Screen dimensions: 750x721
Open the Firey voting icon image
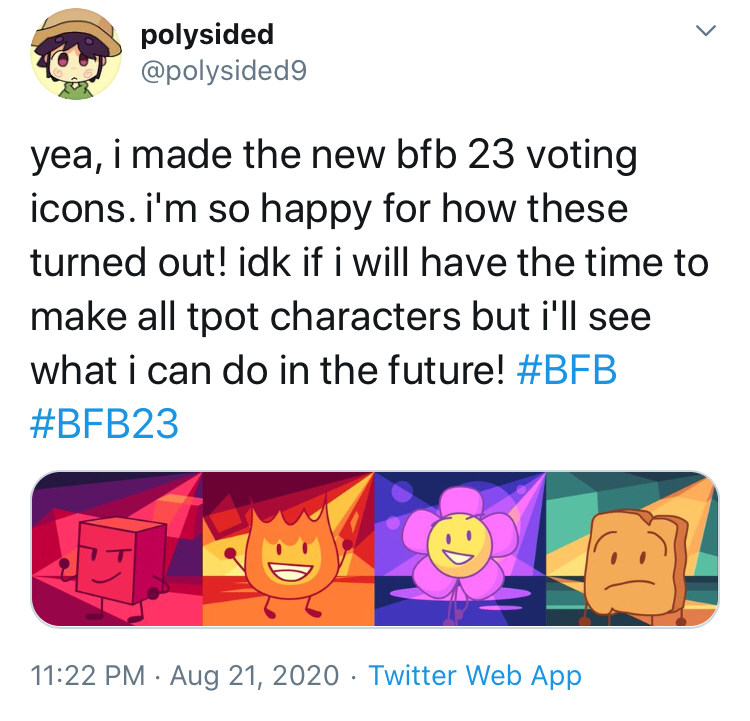tap(288, 550)
